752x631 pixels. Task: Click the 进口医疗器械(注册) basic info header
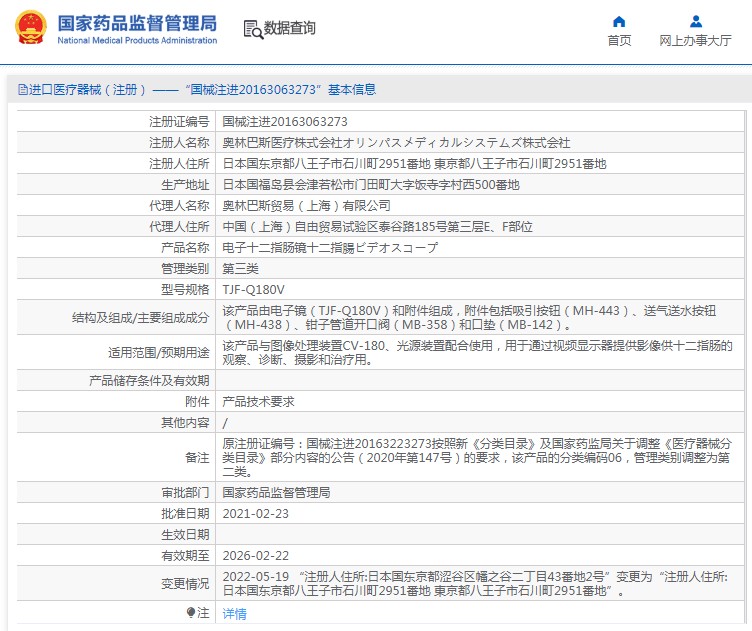tap(197, 90)
